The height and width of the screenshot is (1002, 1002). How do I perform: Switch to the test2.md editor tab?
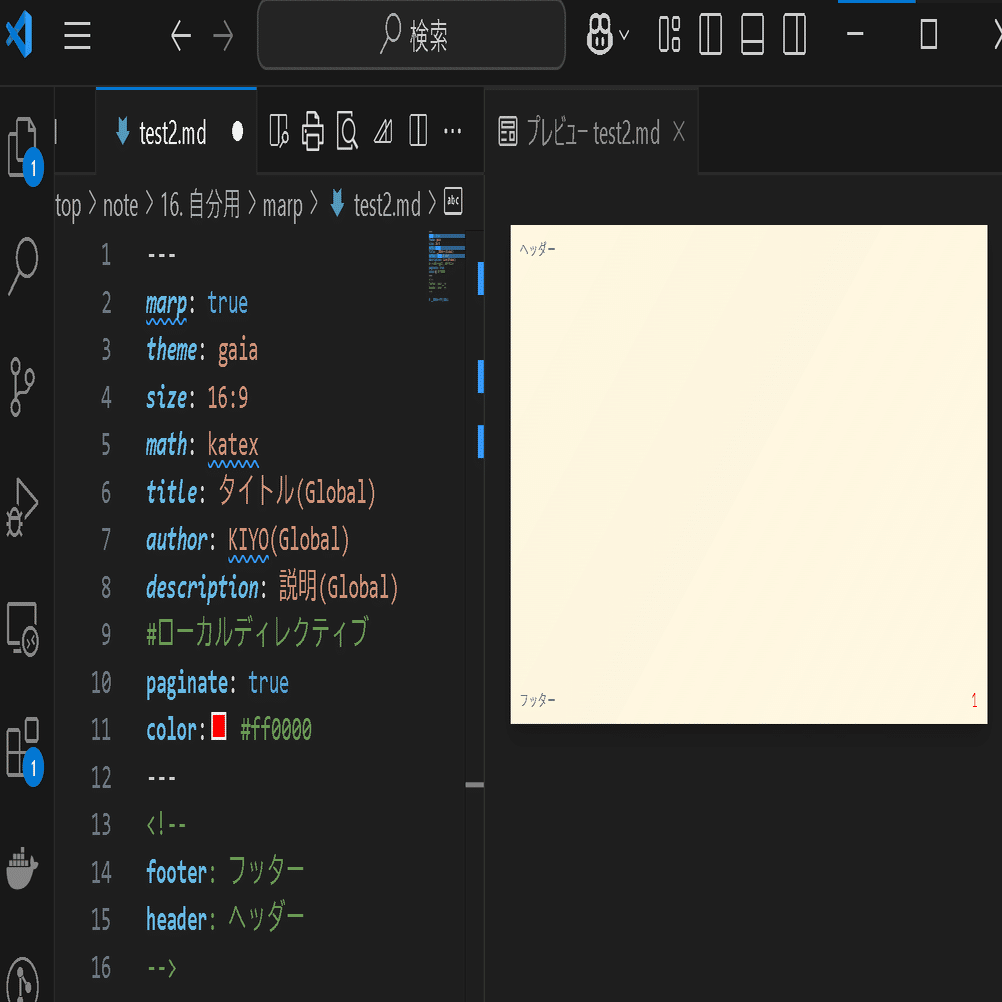point(176,132)
